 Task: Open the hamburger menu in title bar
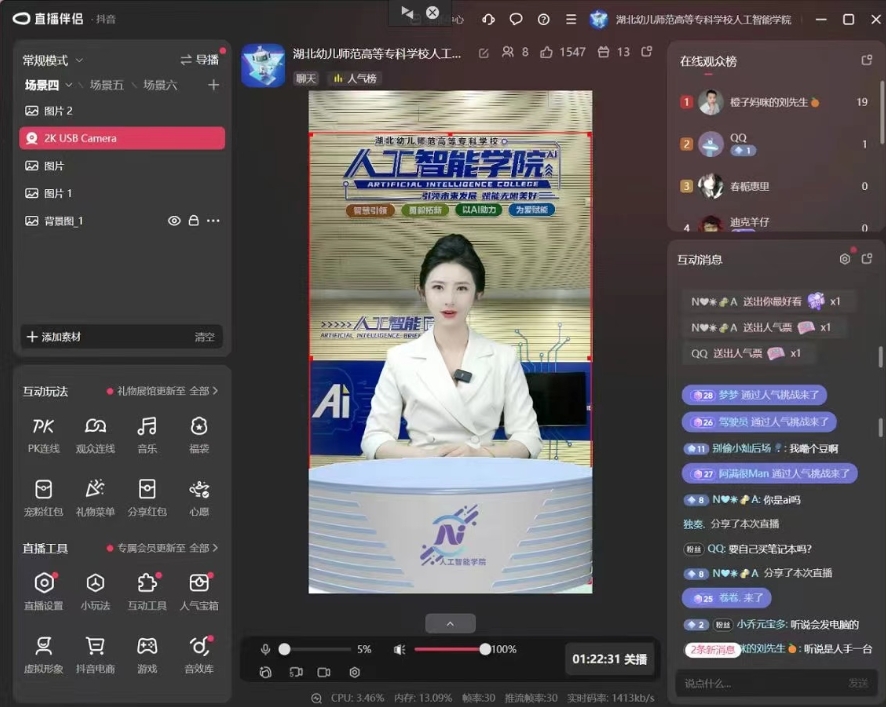[x=571, y=20]
